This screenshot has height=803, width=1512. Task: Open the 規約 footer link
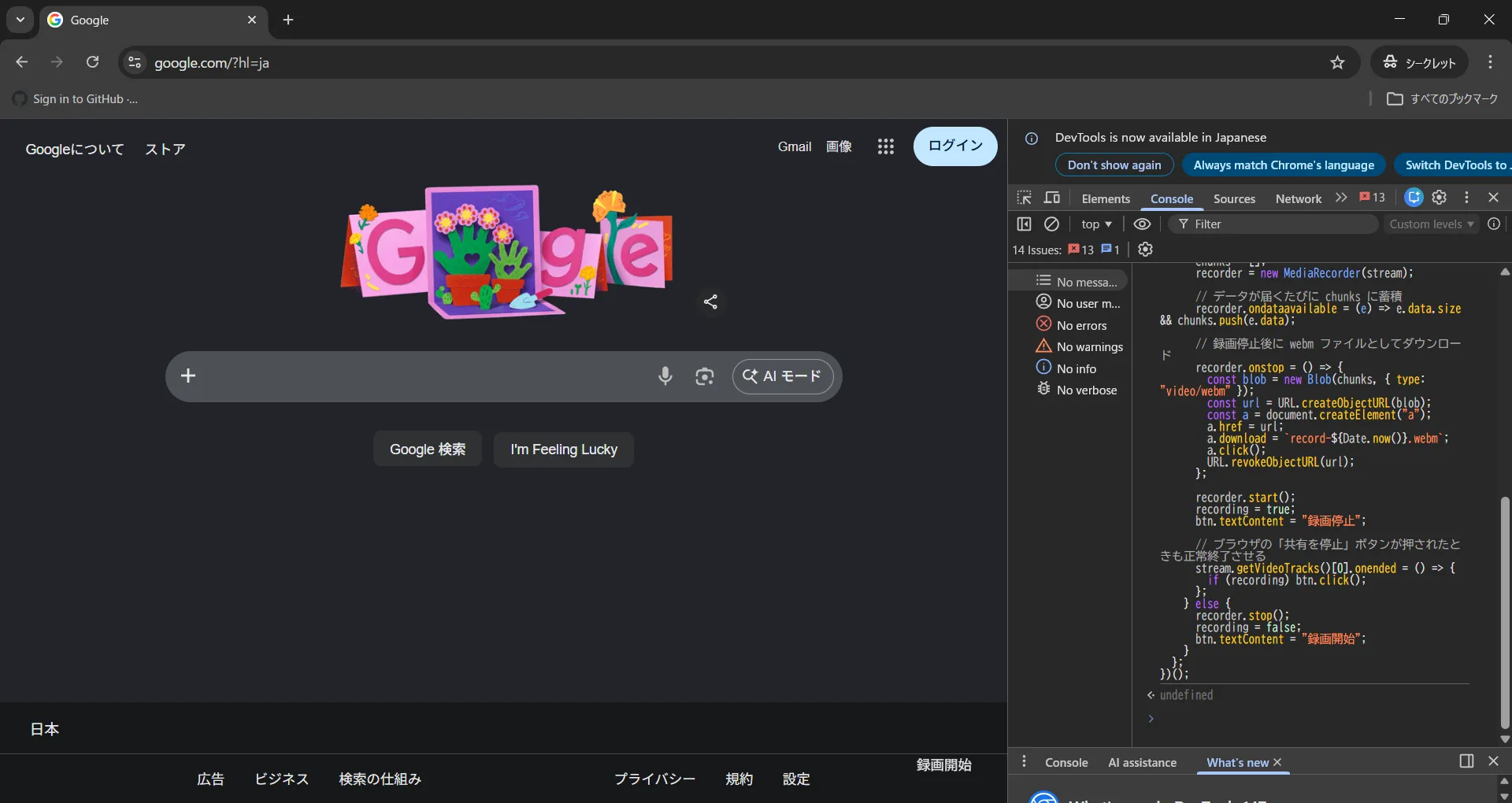tap(739, 779)
